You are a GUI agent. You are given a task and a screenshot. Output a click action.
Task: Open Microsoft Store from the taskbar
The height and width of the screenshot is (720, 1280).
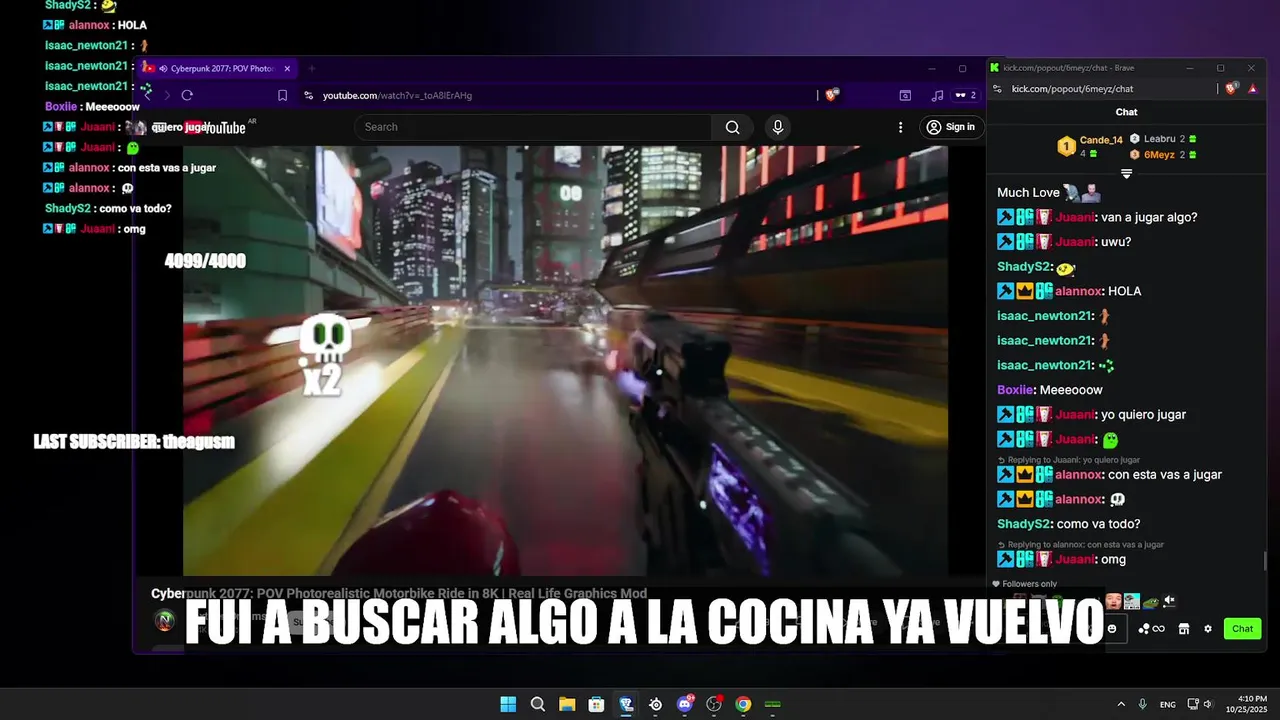[x=596, y=704]
